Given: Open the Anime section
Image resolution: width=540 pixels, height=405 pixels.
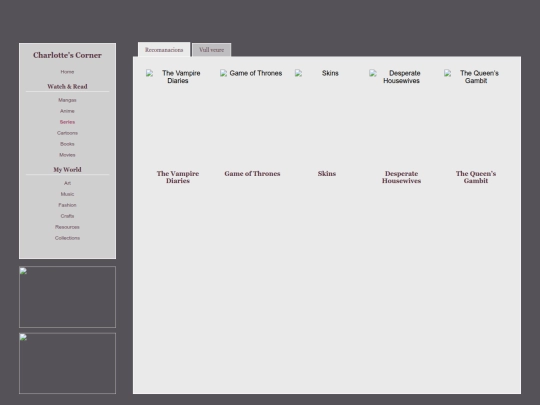Looking at the screenshot, I should tap(67, 111).
